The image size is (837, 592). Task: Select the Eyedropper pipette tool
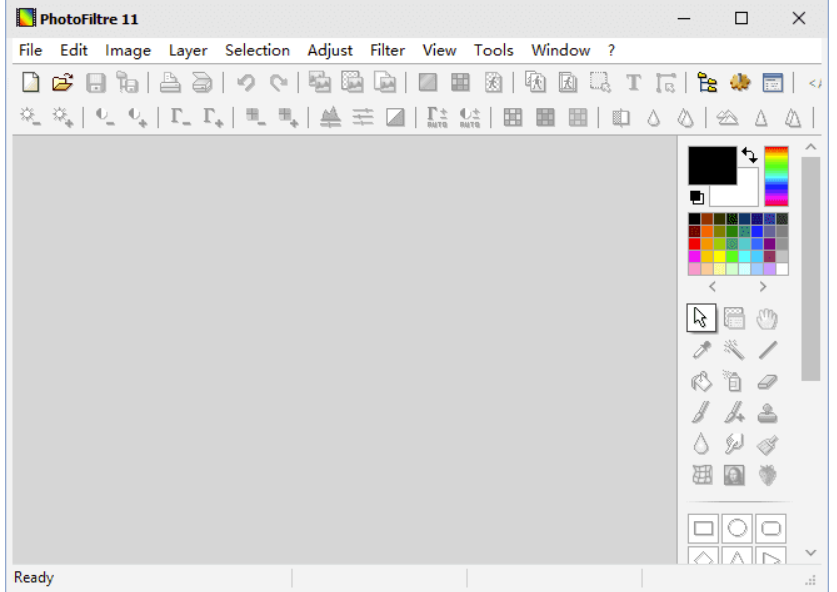(x=701, y=350)
